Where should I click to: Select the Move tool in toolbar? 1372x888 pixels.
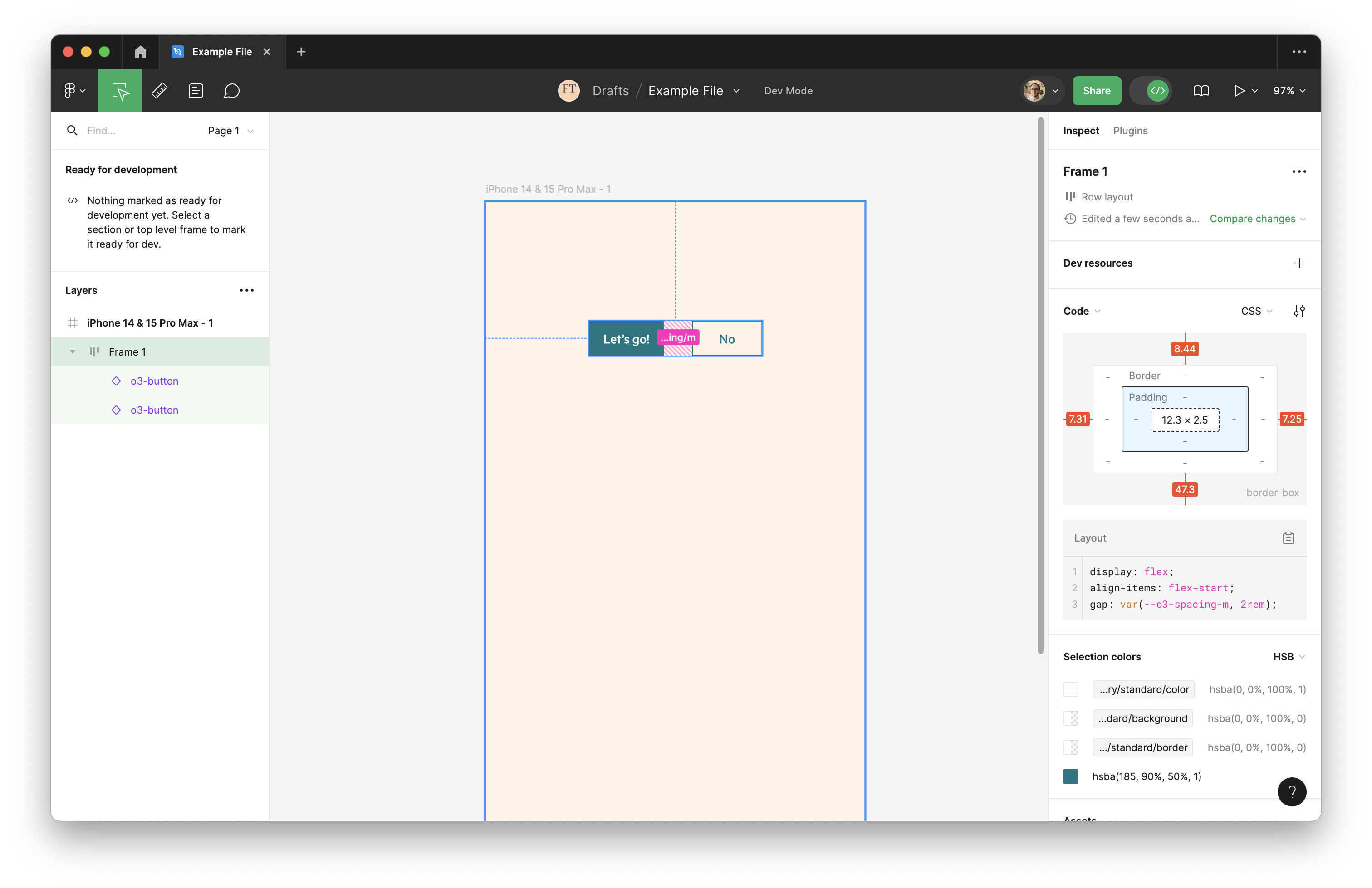coord(119,90)
